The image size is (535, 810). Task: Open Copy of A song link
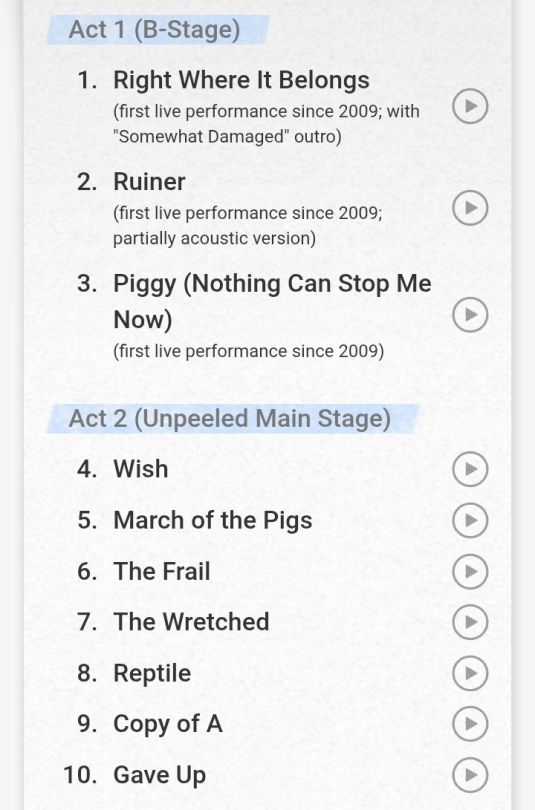168,725
